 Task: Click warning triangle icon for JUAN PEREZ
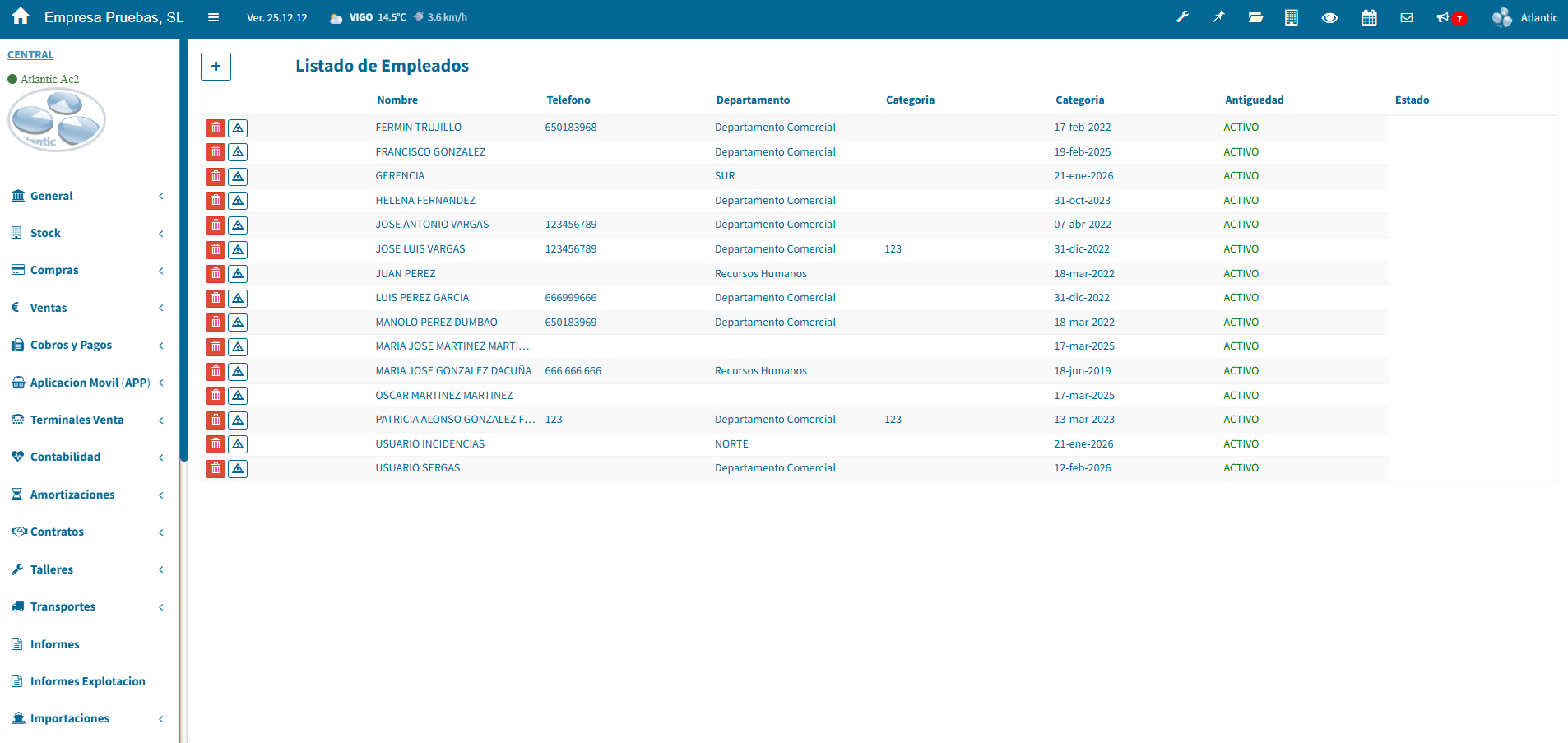pyautogui.click(x=238, y=274)
